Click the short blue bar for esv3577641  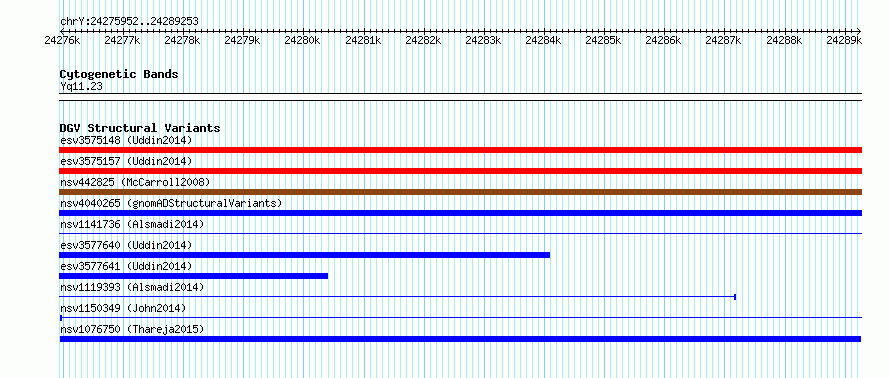pyautogui.click(x=194, y=276)
